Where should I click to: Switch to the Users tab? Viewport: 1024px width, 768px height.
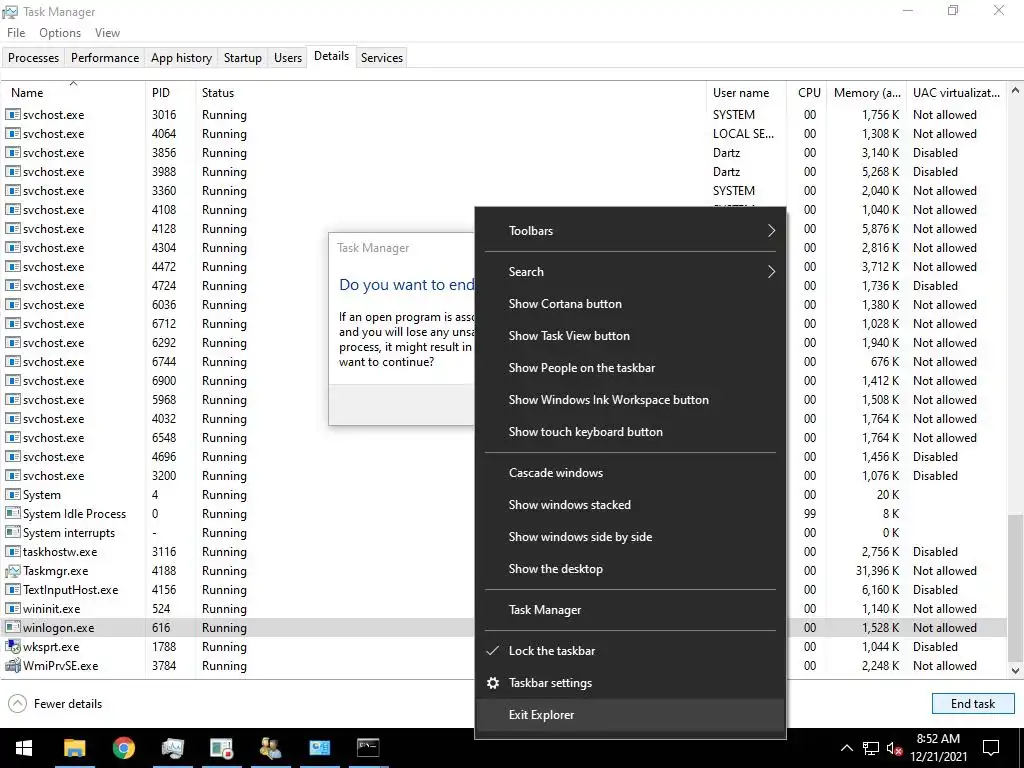click(x=288, y=57)
